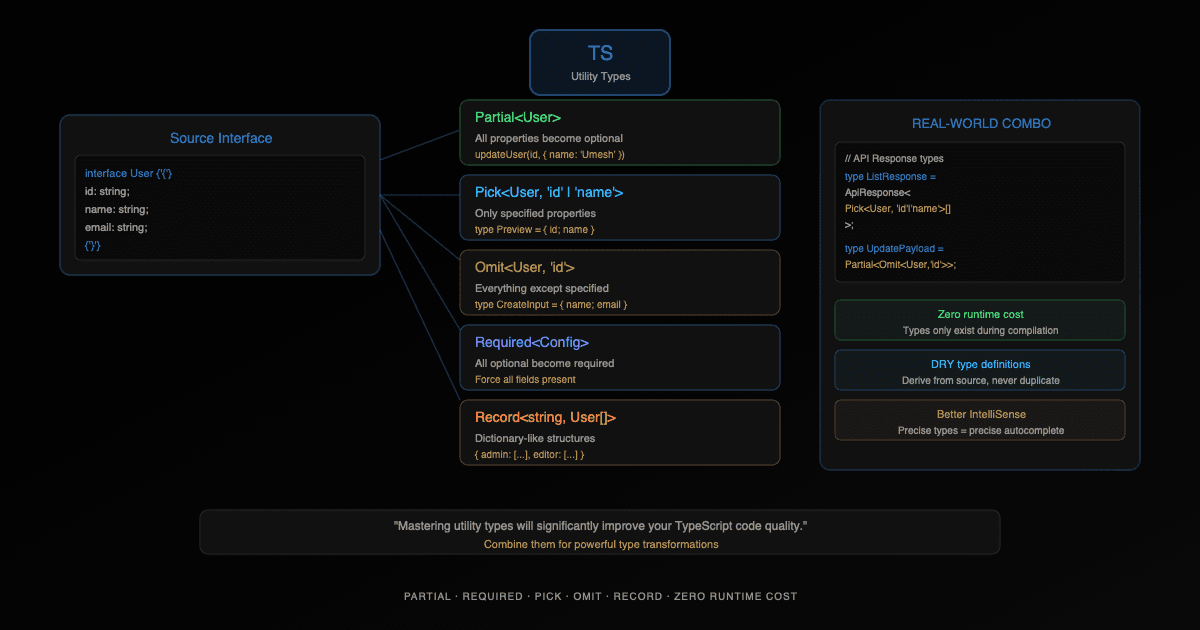The width and height of the screenshot is (1200, 630).
Task: Select the DRY type definitions box
Action: [x=979, y=370]
